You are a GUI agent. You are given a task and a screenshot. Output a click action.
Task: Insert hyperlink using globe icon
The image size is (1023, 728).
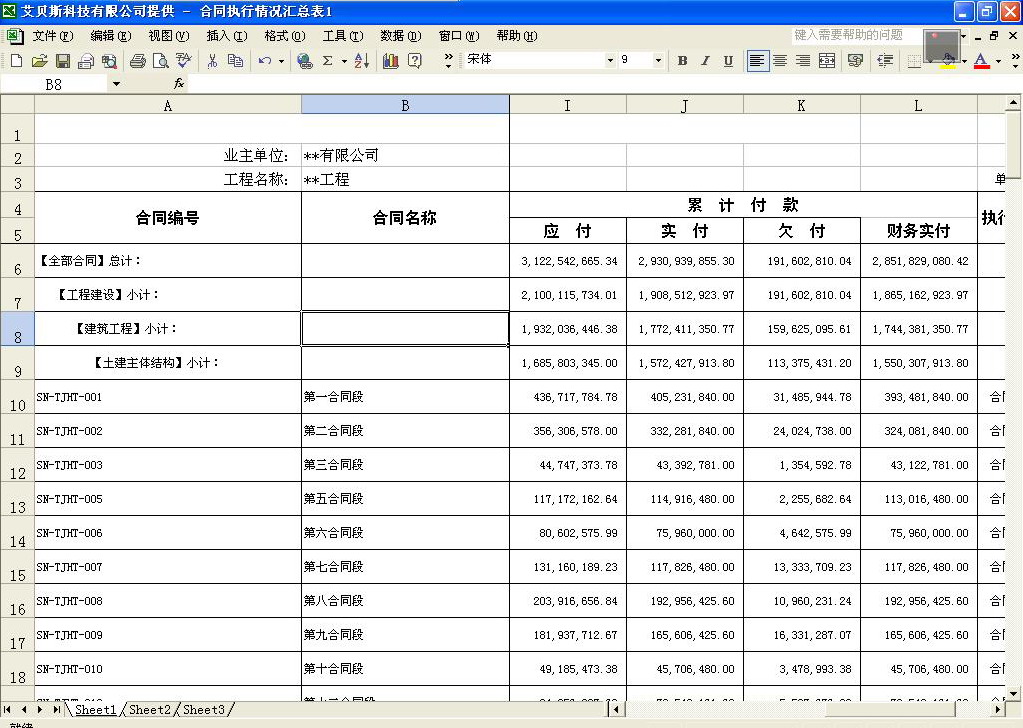304,61
